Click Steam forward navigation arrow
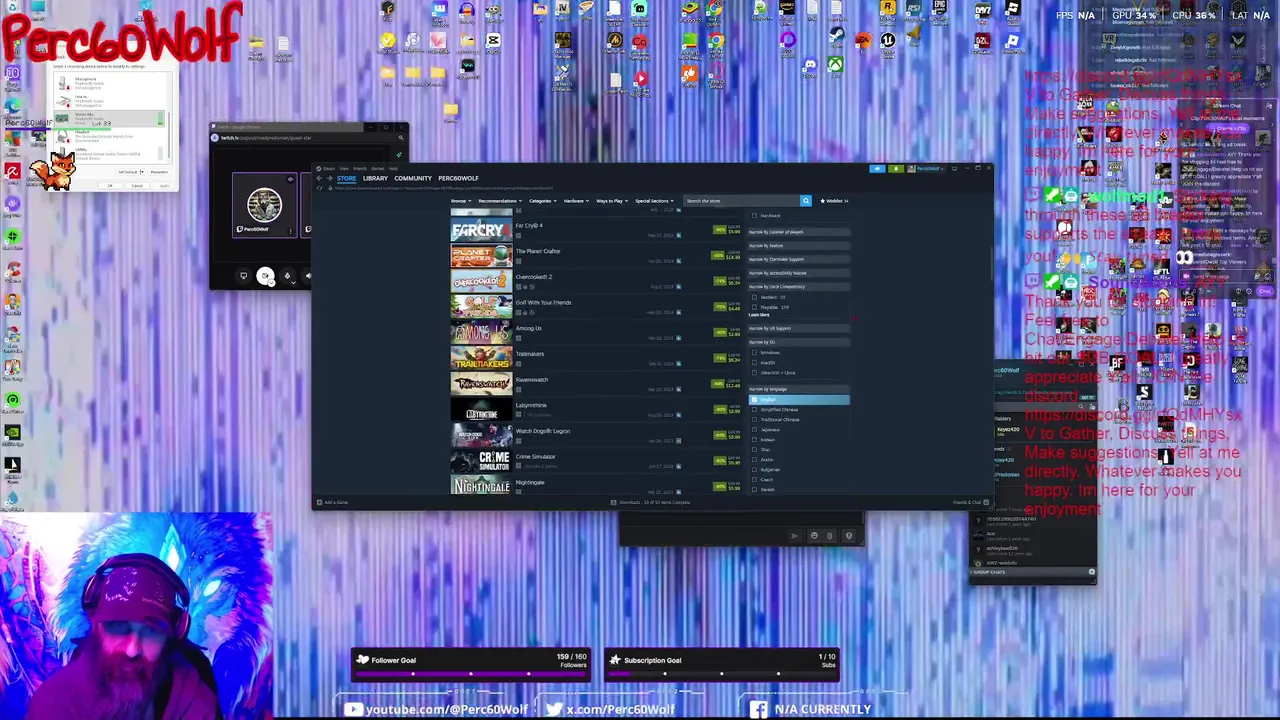Viewport: 1280px width, 720px height. pos(329,178)
